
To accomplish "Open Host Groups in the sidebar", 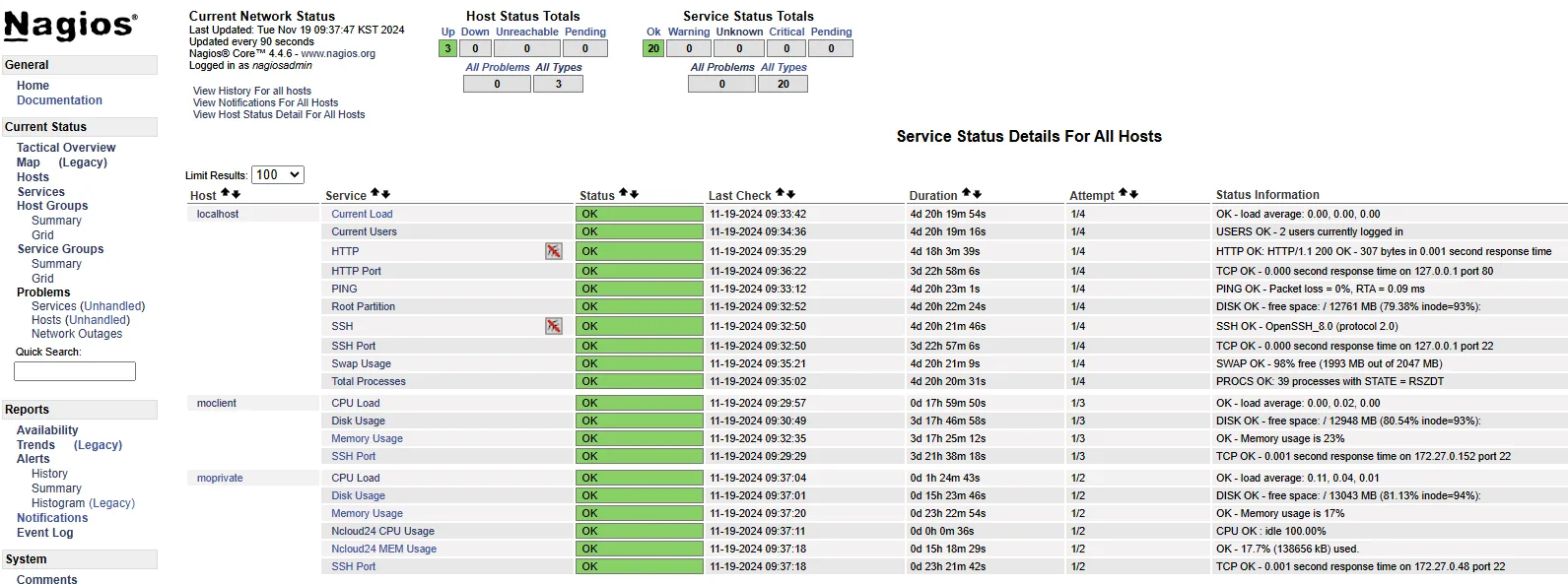I will point(52,206).
